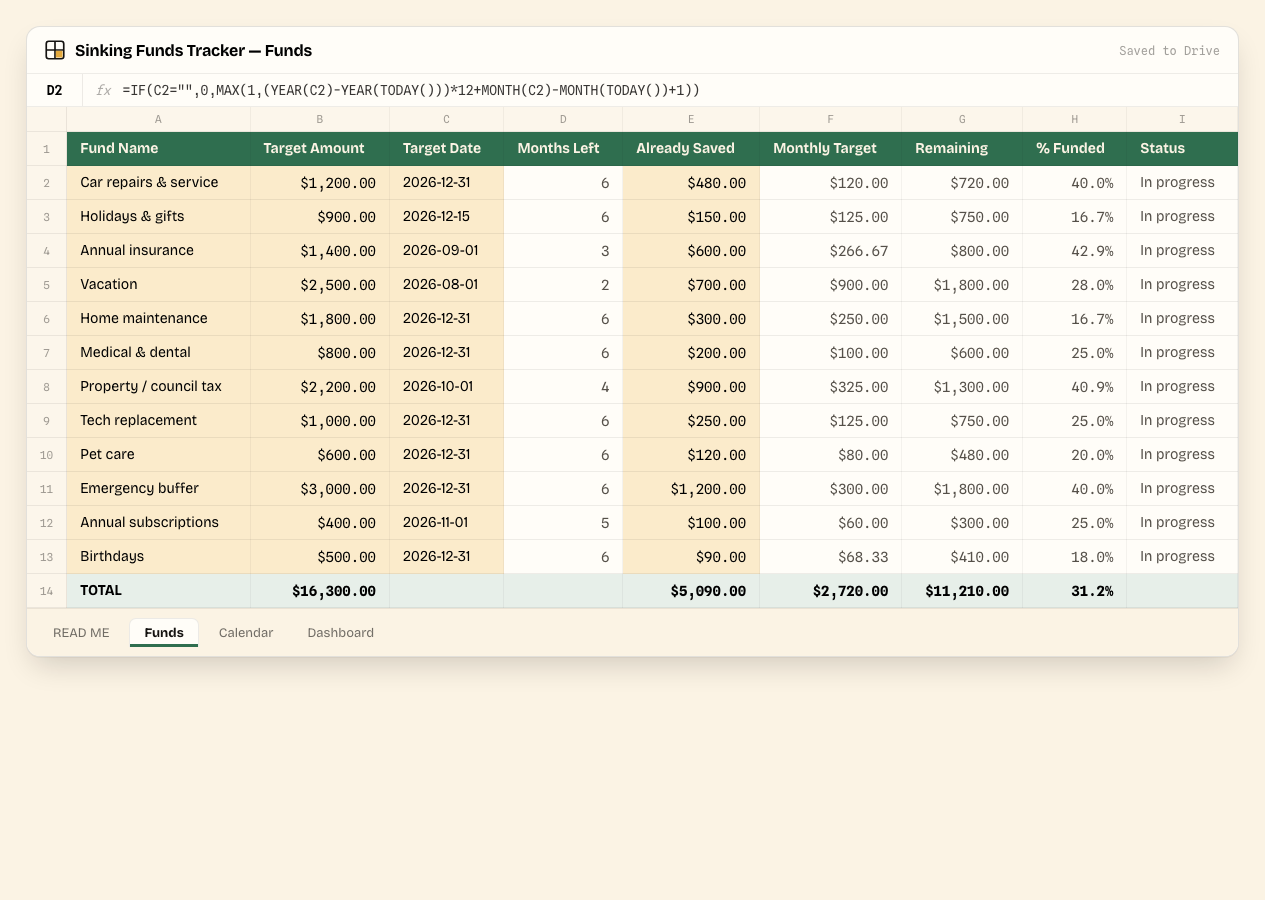Switch to the Calendar sheet tab
Image resolution: width=1265 pixels, height=900 pixels.
pyautogui.click(x=246, y=633)
